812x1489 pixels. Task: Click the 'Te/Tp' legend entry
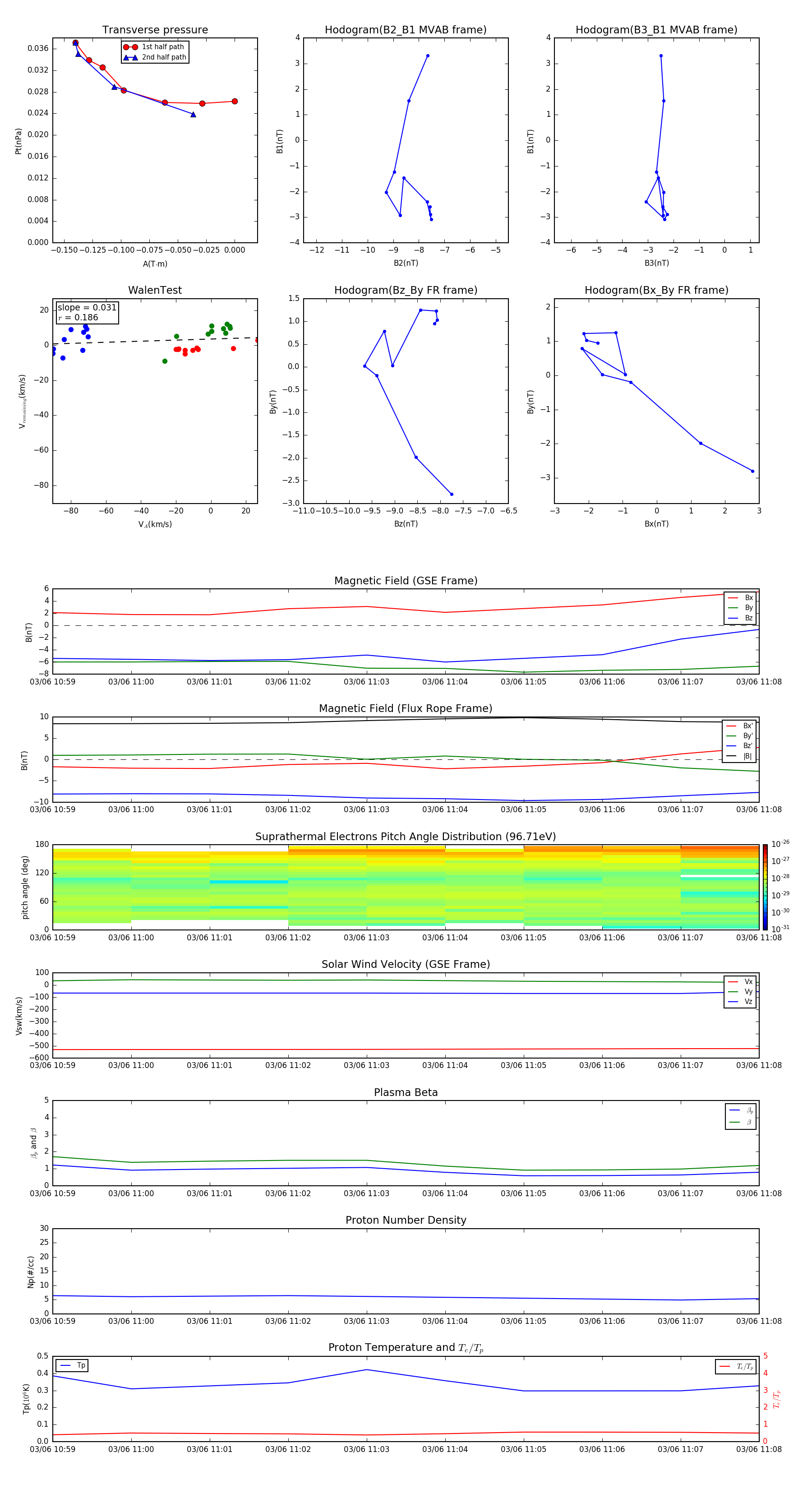click(x=736, y=1366)
